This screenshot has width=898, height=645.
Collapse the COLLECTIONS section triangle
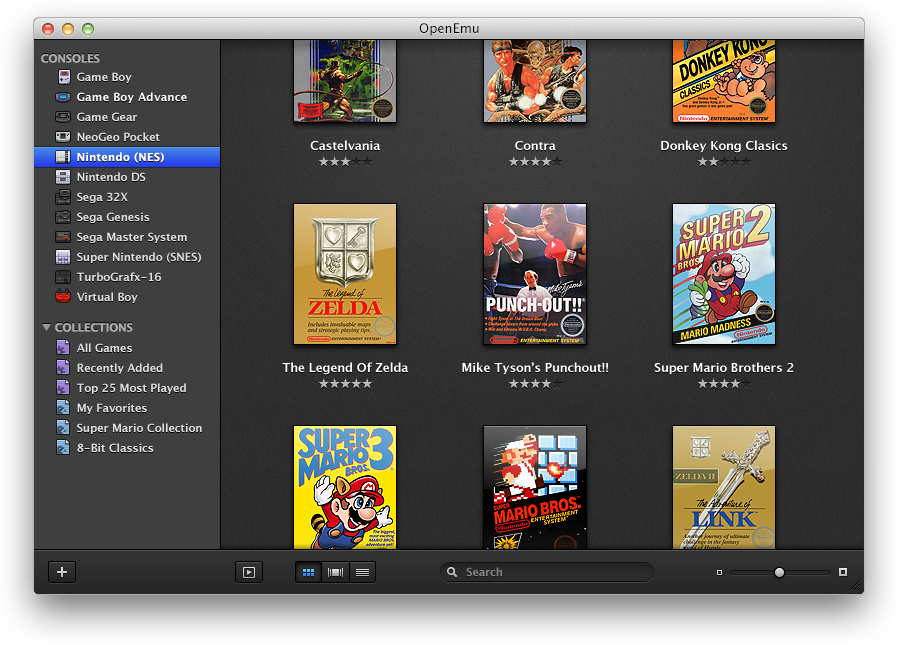pos(46,327)
